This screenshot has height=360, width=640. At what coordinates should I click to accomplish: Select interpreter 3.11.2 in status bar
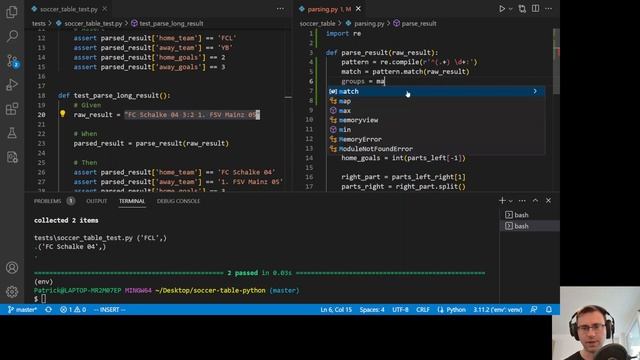498,309
